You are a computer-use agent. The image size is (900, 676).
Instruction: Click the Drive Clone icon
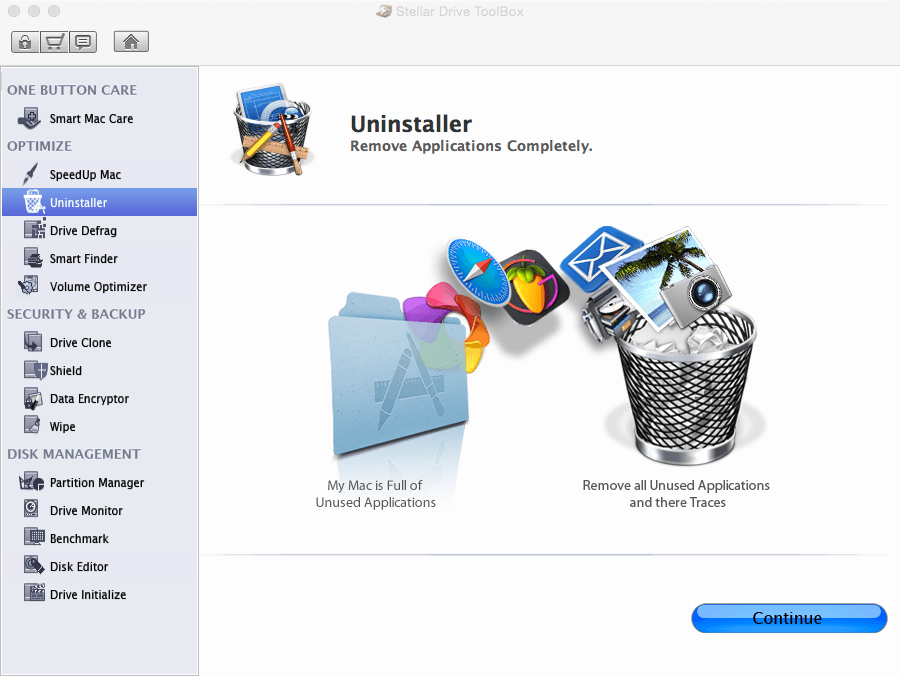pyautogui.click(x=33, y=341)
